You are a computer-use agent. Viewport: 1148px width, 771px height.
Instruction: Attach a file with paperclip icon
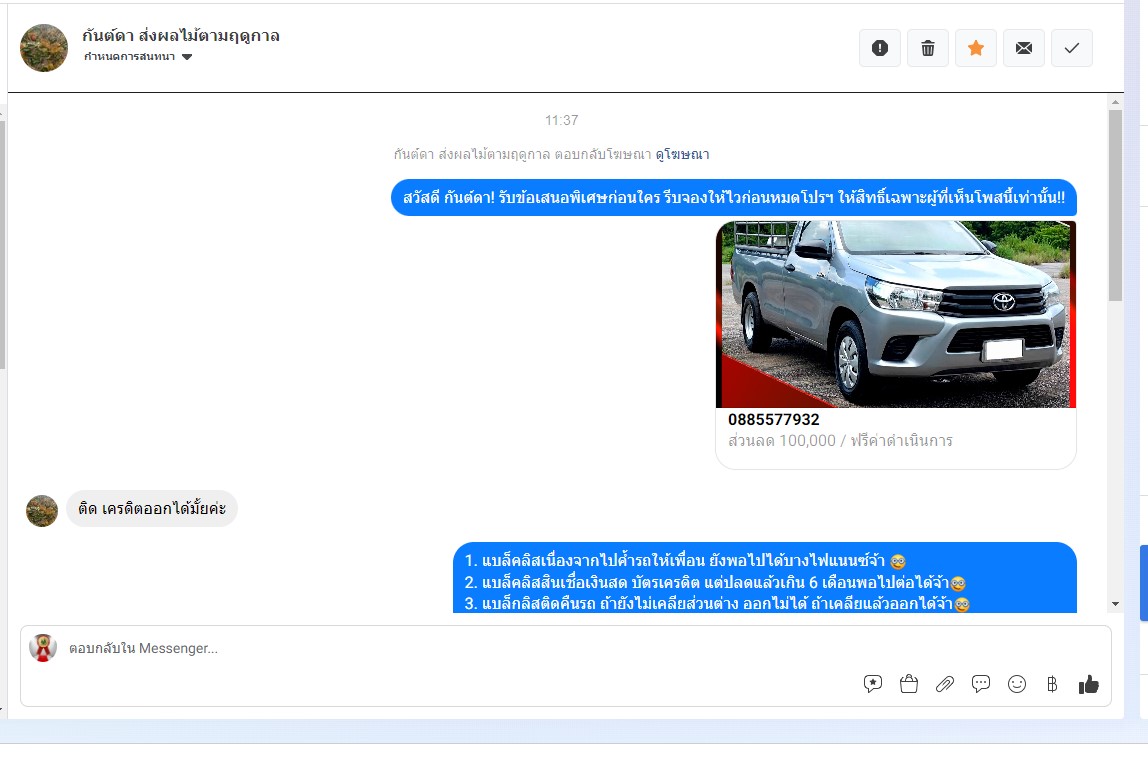(945, 684)
